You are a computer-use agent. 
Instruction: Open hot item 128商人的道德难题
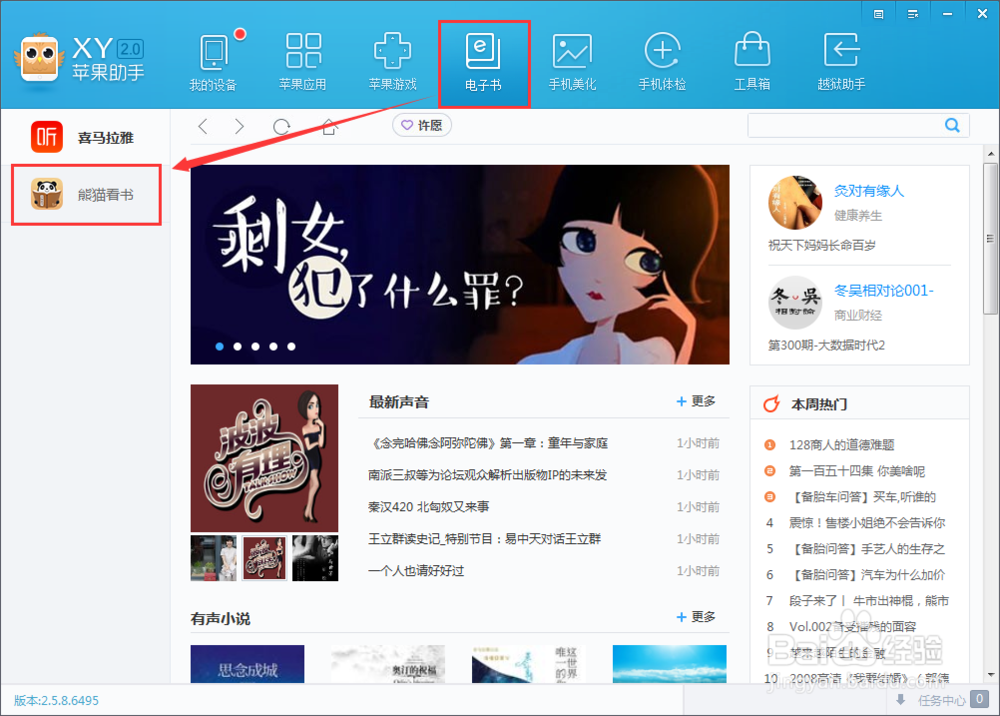[x=842, y=445]
